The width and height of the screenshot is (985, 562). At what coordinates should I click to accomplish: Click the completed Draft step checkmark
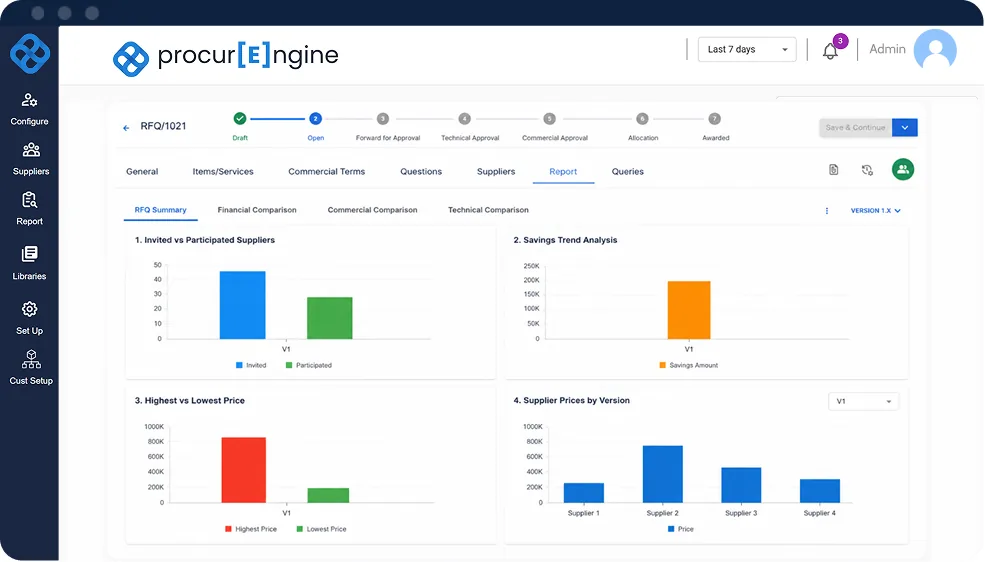pyautogui.click(x=240, y=118)
